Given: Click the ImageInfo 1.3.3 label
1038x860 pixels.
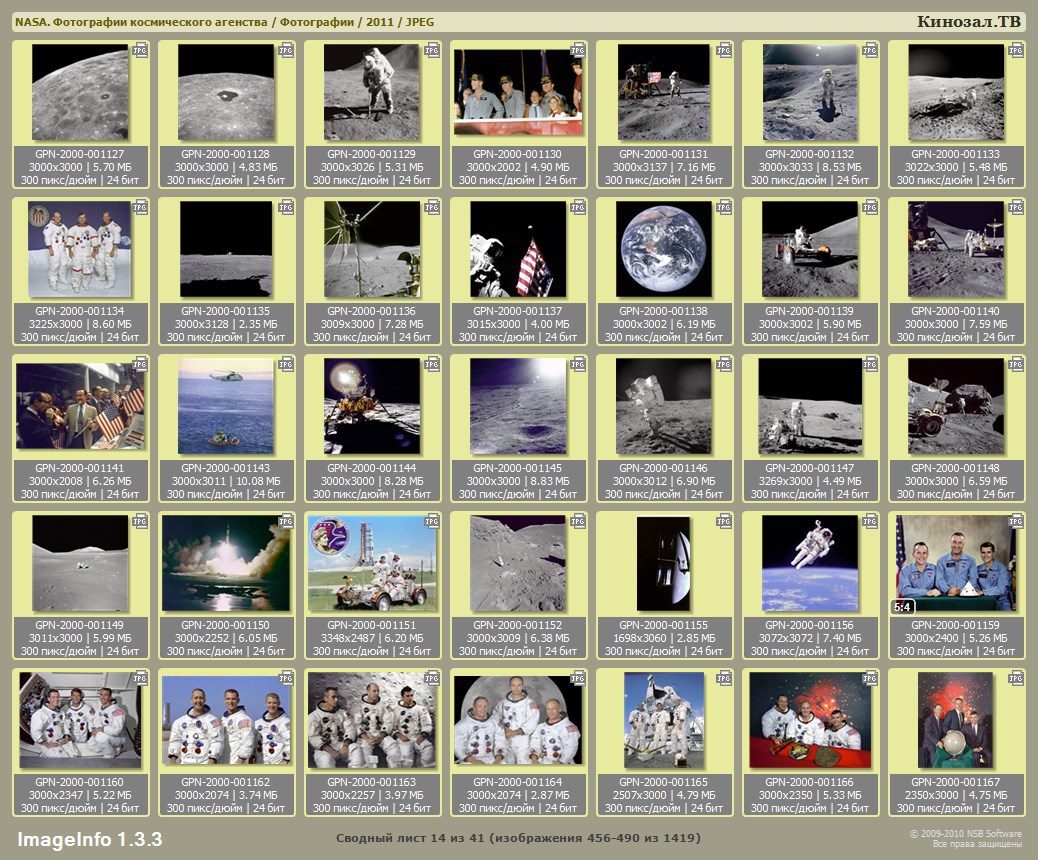Looking at the screenshot, I should click(x=89, y=838).
